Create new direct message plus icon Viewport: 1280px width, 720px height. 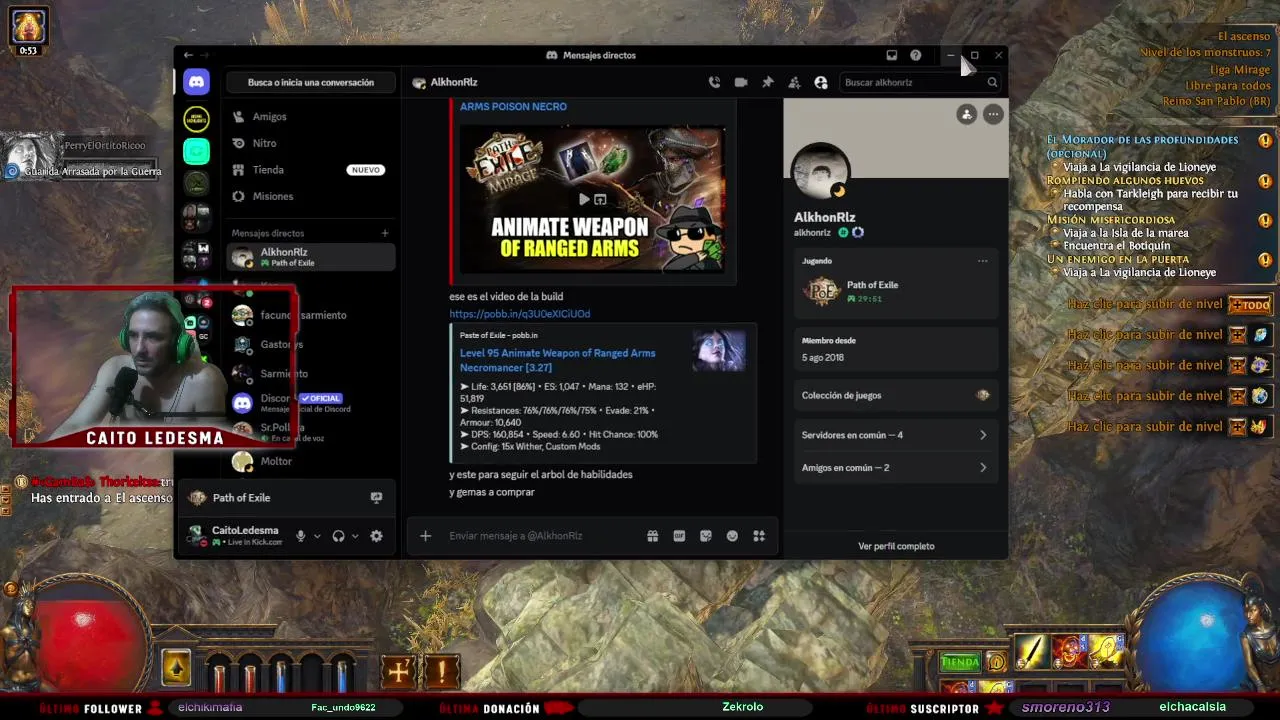tap(385, 233)
